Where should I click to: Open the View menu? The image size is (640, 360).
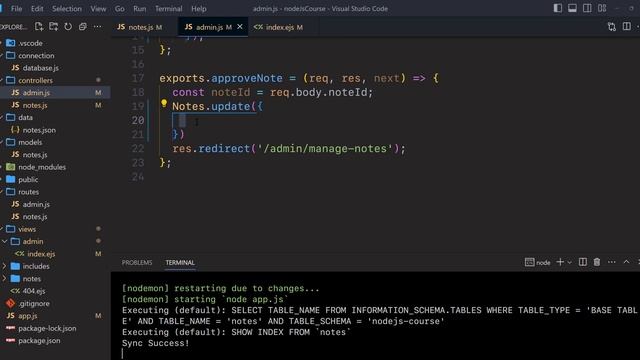98,9
